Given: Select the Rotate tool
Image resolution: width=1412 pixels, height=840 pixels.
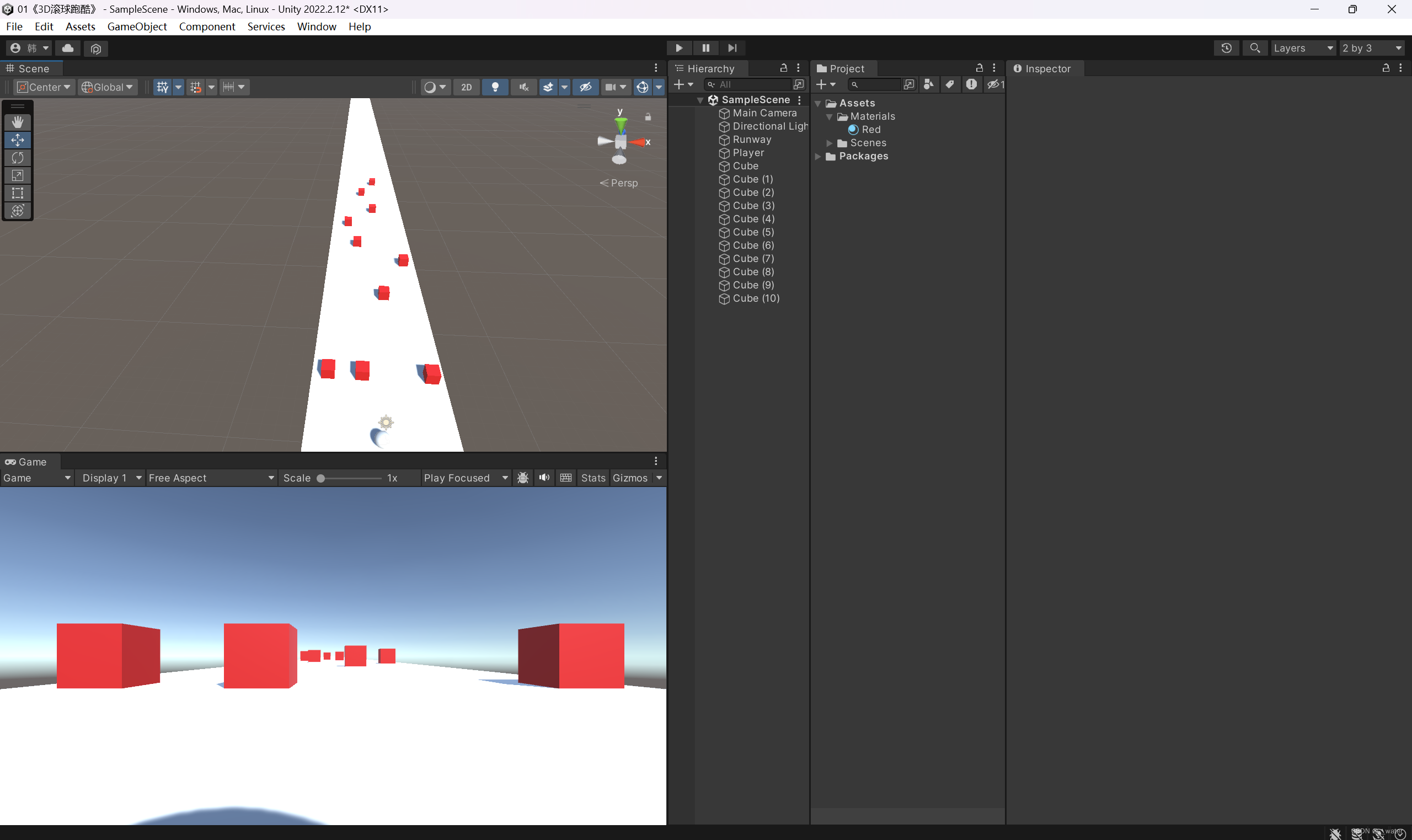Looking at the screenshot, I should pos(18,158).
